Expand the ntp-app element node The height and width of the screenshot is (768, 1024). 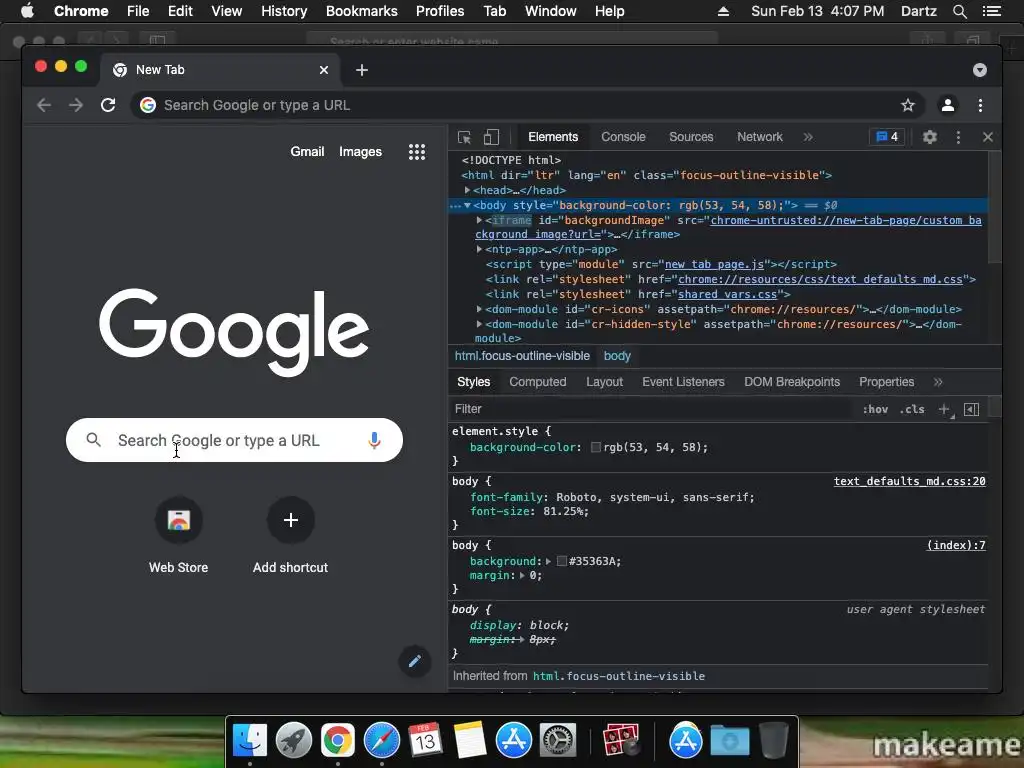[x=479, y=249]
